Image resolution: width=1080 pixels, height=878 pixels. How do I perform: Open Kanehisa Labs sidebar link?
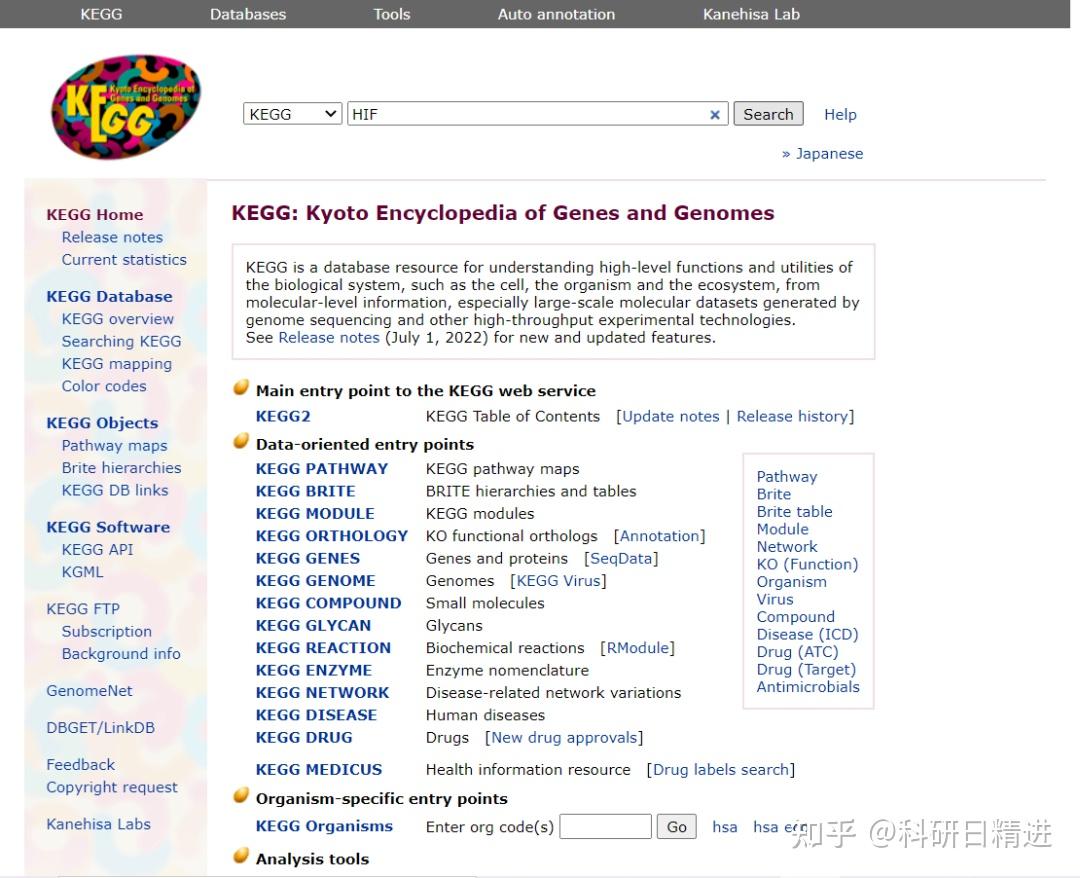click(x=98, y=824)
